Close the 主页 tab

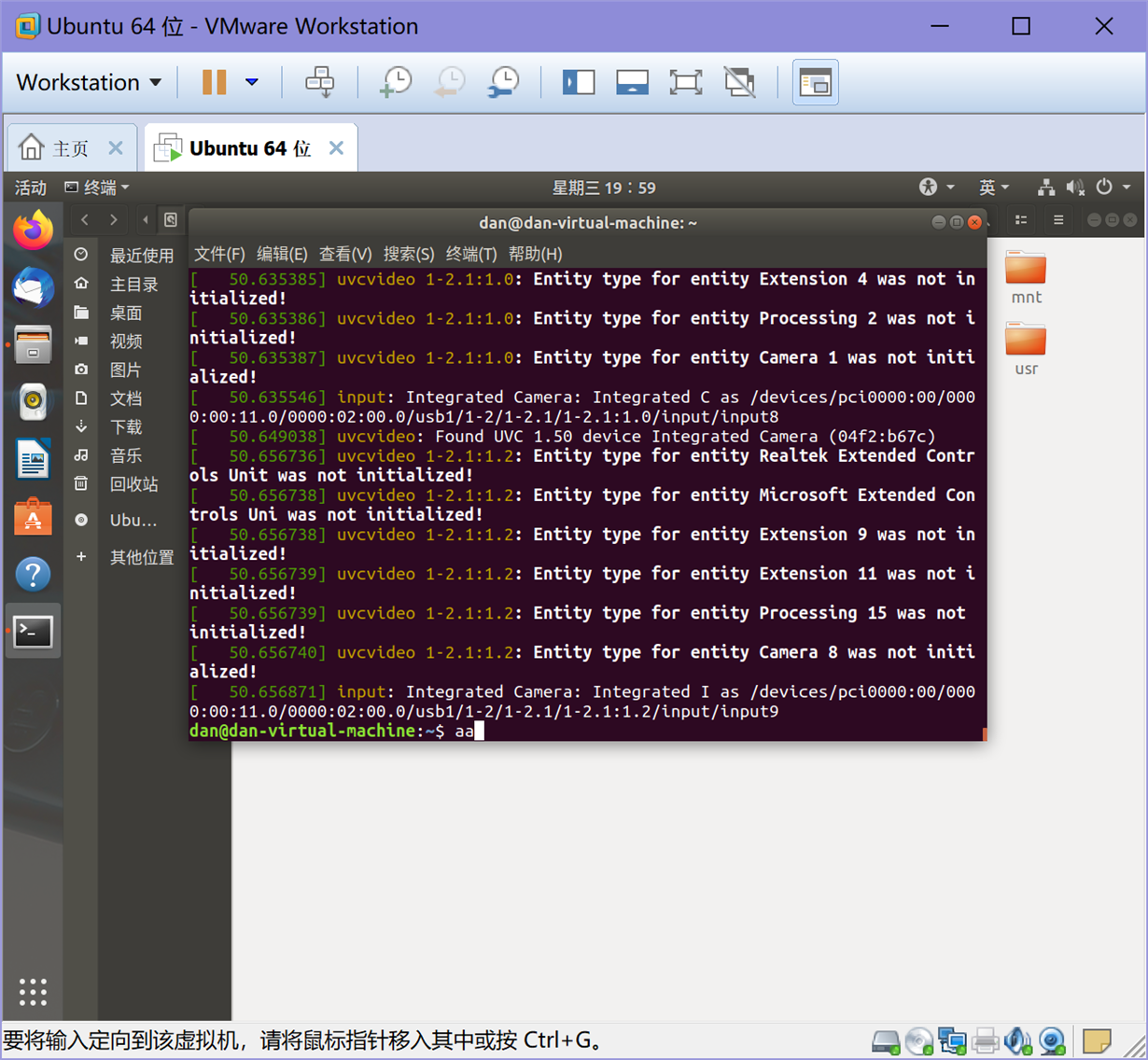(116, 148)
